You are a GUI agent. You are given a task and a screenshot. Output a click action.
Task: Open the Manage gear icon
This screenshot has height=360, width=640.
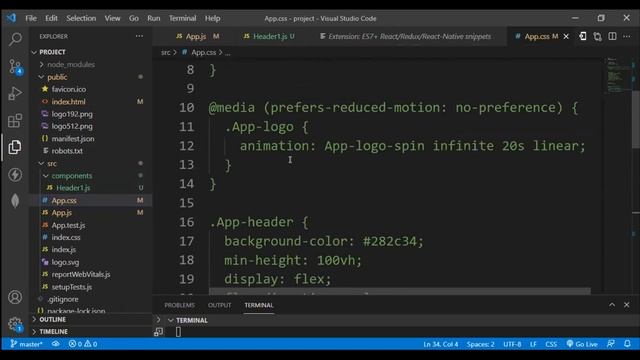coord(15,324)
